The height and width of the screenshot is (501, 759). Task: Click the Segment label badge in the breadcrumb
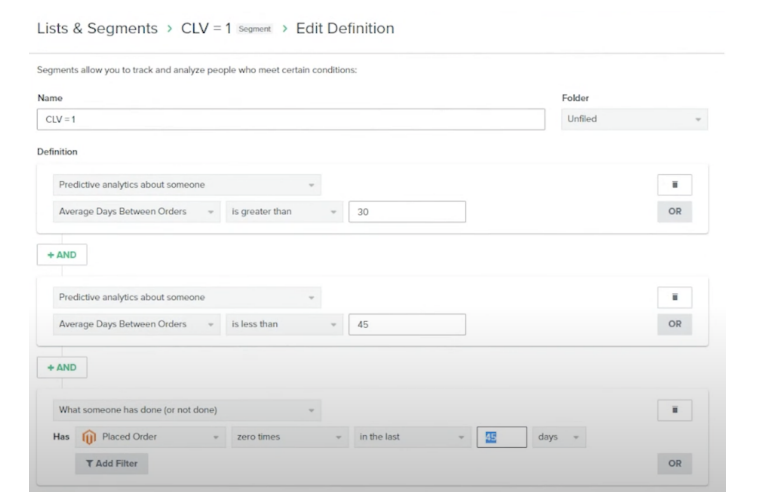255,29
